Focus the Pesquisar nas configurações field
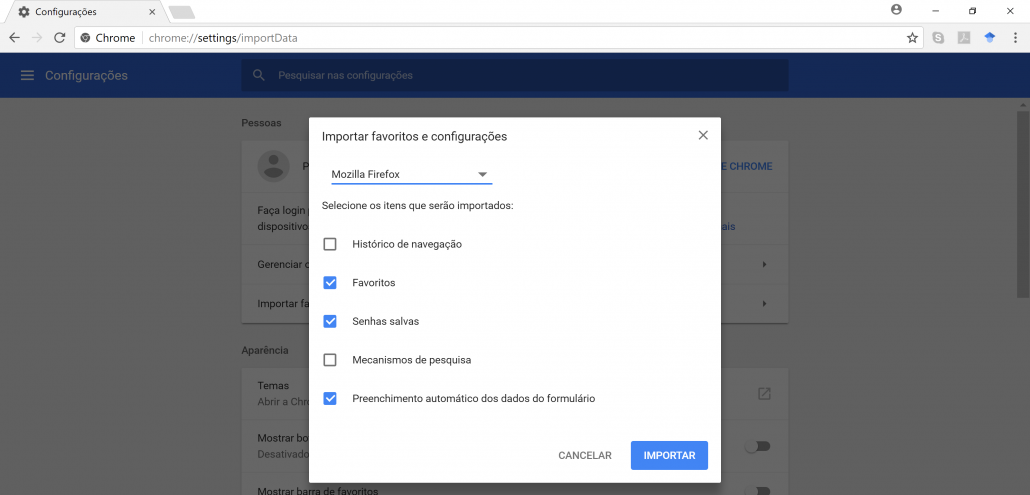 [514, 75]
